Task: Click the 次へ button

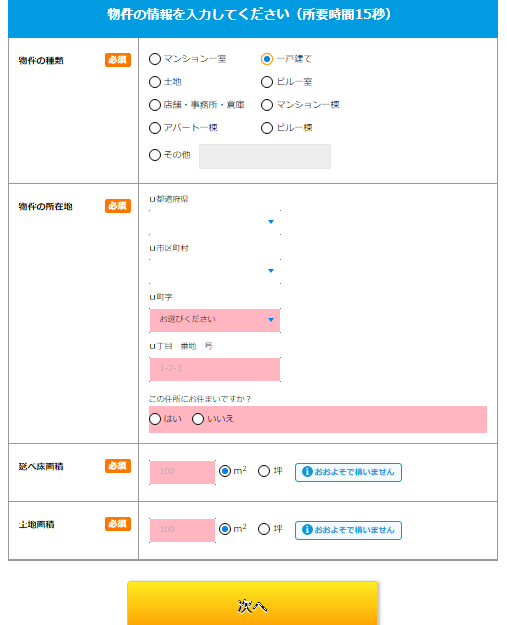Action: (x=252, y=605)
